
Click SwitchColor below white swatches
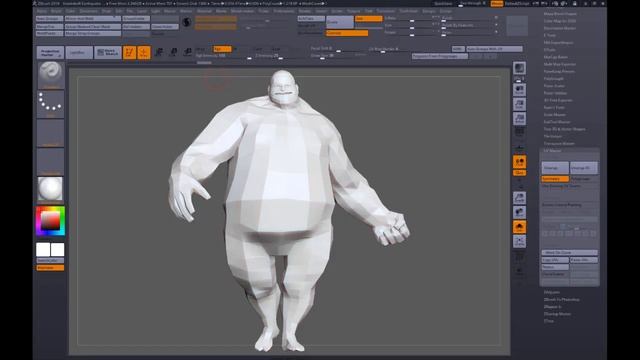pos(50,260)
